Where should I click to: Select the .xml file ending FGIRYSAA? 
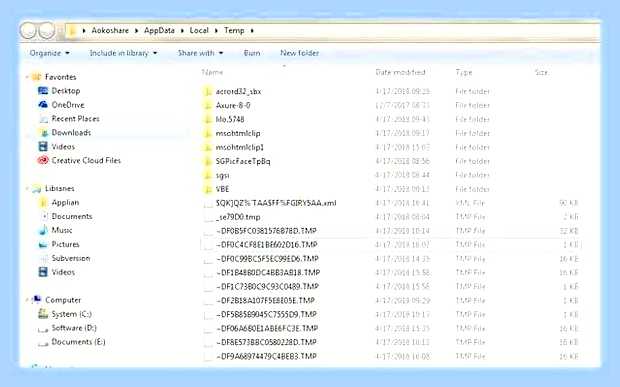pyautogui.click(x=276, y=203)
